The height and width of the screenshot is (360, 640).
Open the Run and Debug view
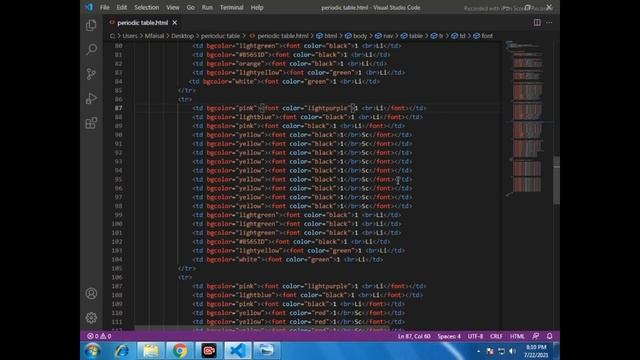(x=91, y=98)
